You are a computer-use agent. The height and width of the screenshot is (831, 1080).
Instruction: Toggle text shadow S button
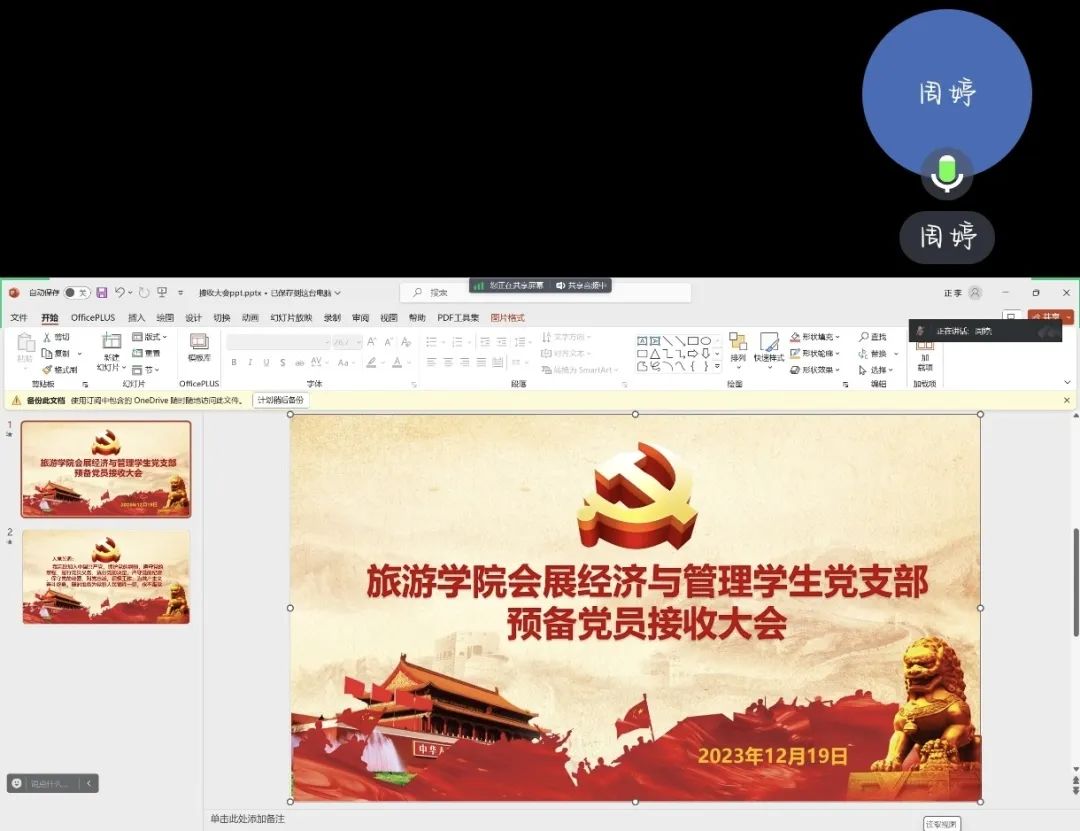click(x=283, y=362)
